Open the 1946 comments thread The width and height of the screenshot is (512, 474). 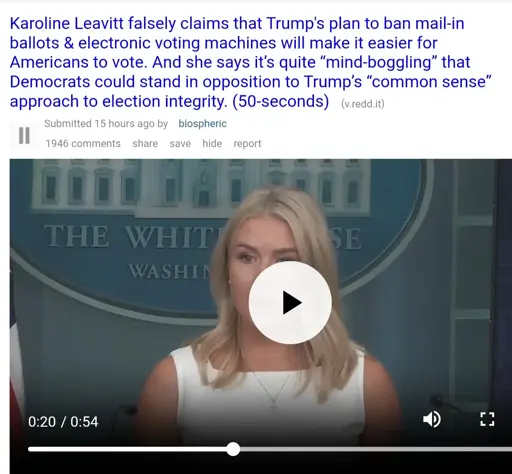point(83,144)
